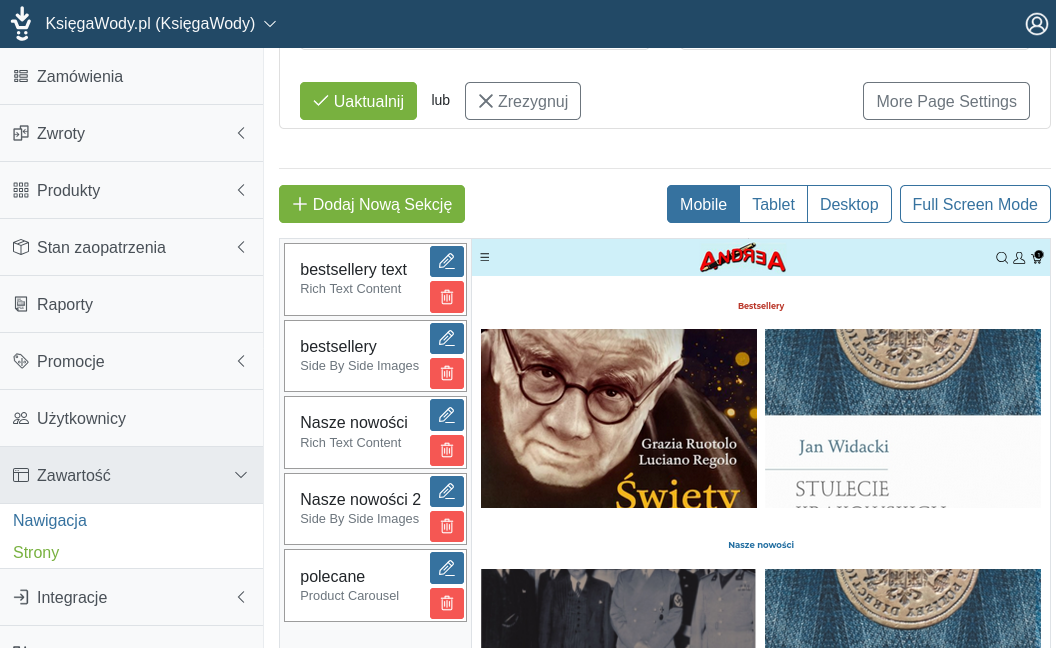Delete the 'bestsellery text' section
Viewport: 1056px width, 648px height.
(x=447, y=297)
